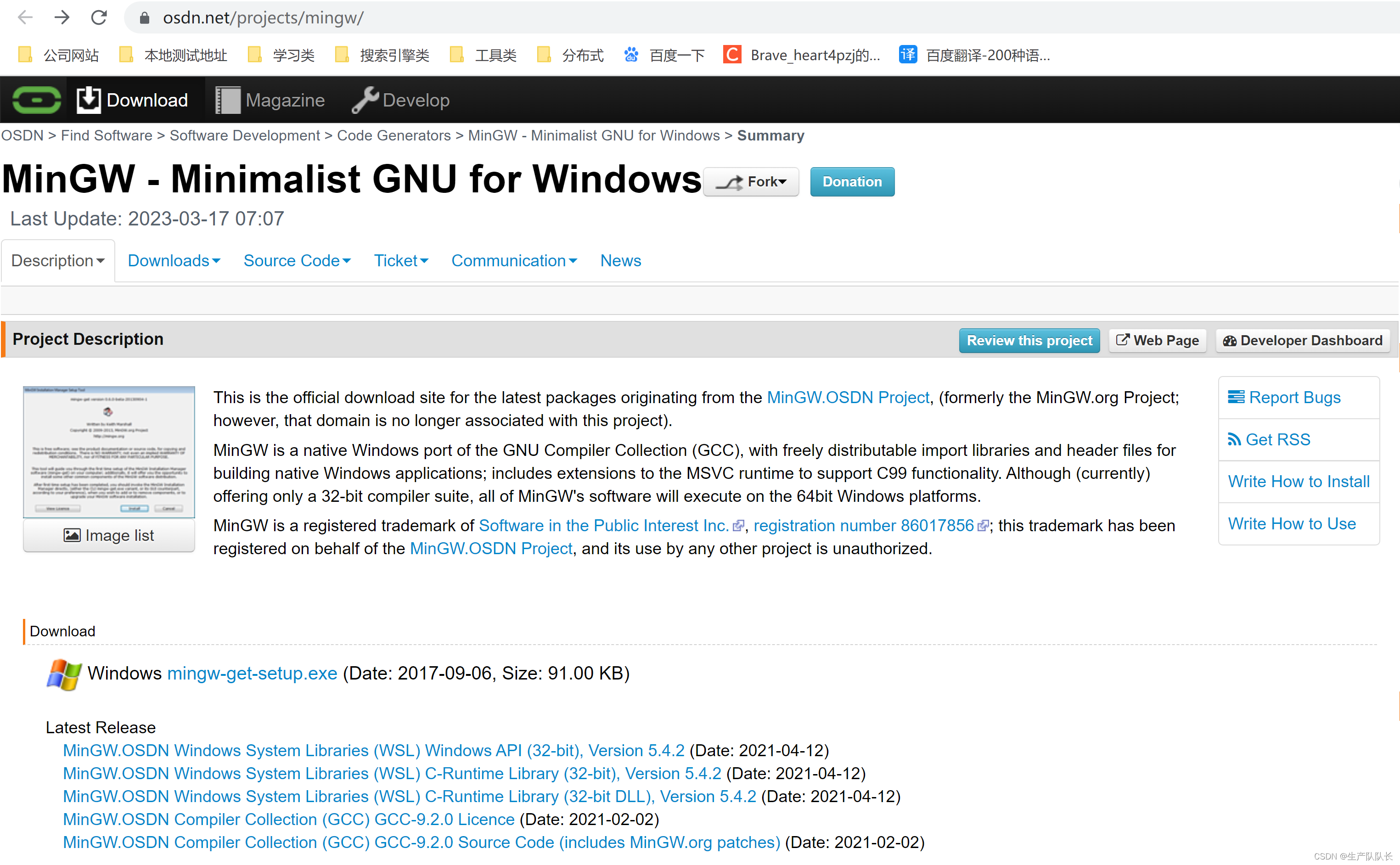Expand the Source Code dropdown menu

[x=296, y=261]
